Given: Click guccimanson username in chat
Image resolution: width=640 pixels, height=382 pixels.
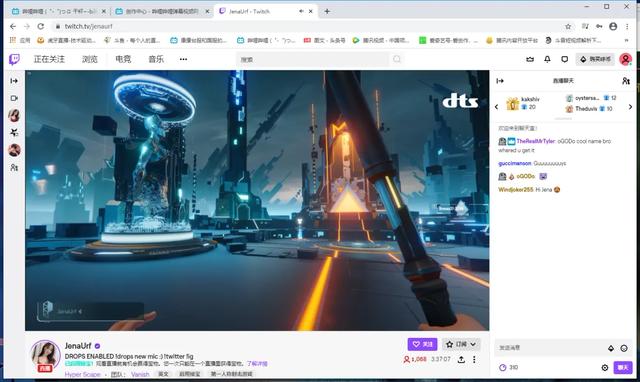Looking at the screenshot, I should pos(515,163).
